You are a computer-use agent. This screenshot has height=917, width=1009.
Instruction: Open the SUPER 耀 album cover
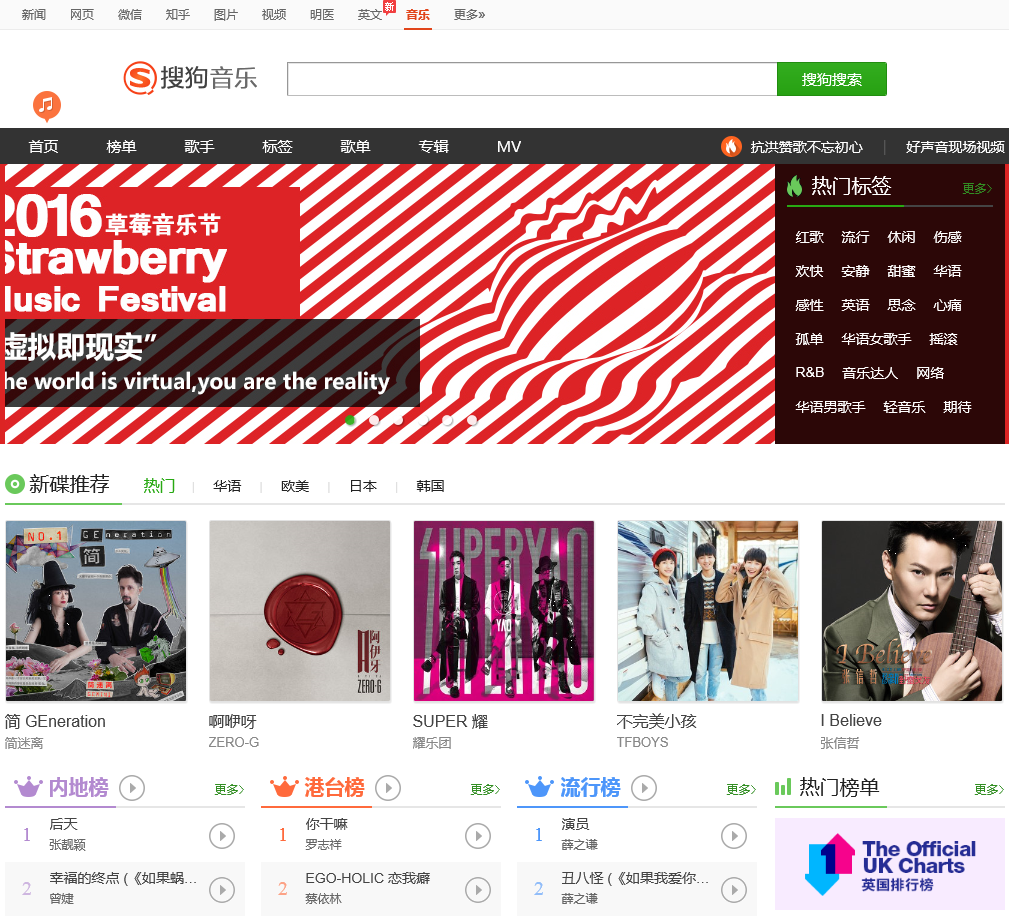tap(504, 611)
